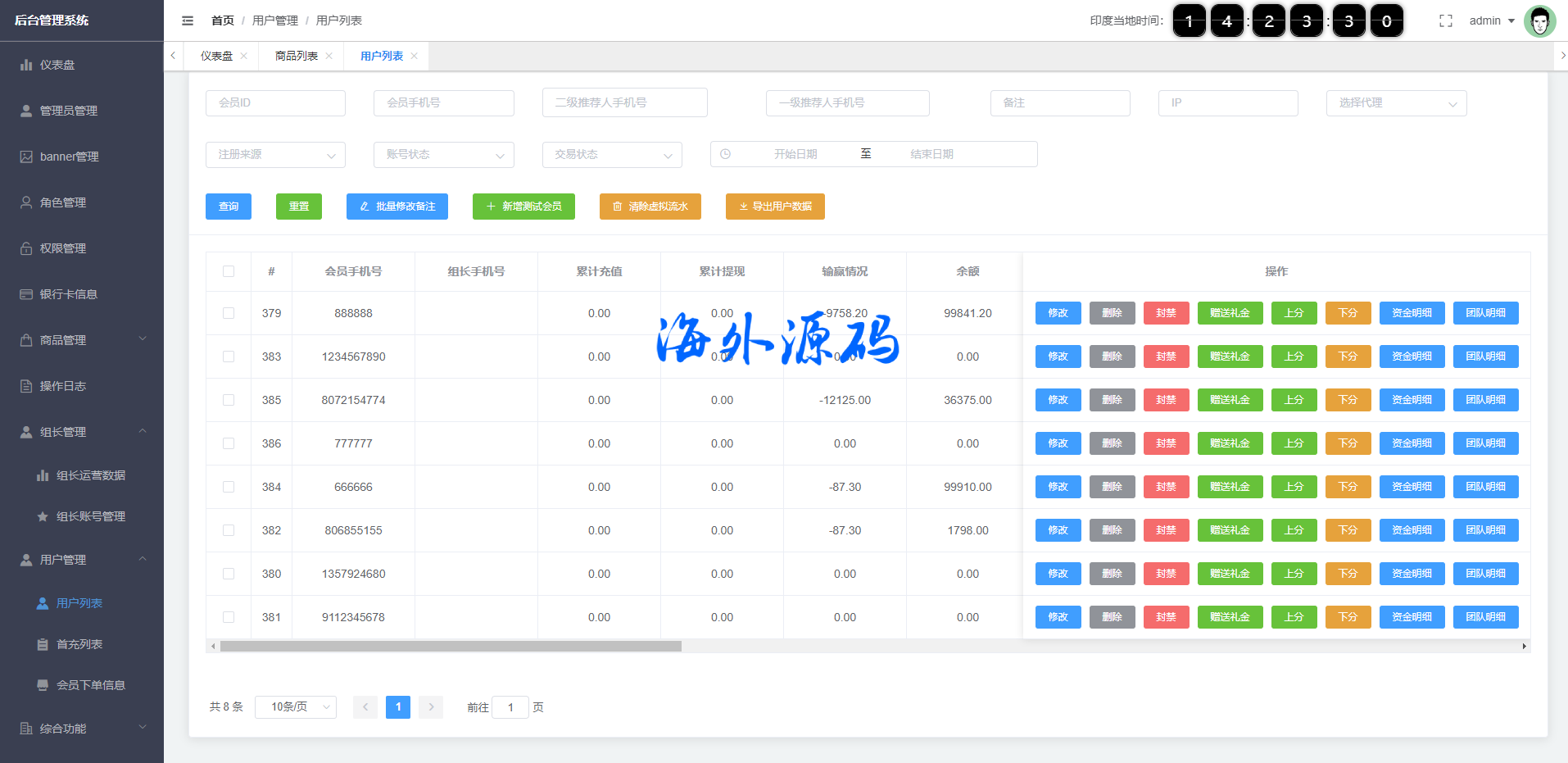Click the clock icon in date range field

(725, 154)
